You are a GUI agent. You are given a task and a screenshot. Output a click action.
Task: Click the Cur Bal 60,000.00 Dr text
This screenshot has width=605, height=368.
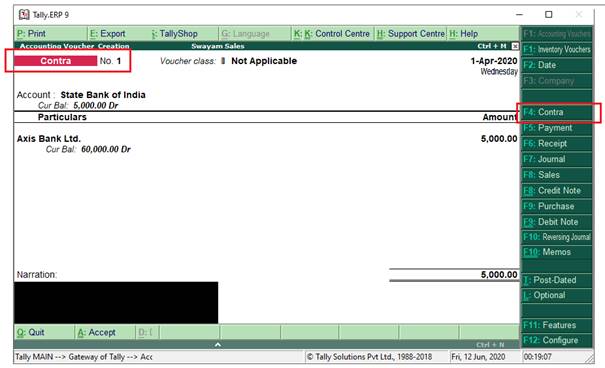click(x=88, y=149)
